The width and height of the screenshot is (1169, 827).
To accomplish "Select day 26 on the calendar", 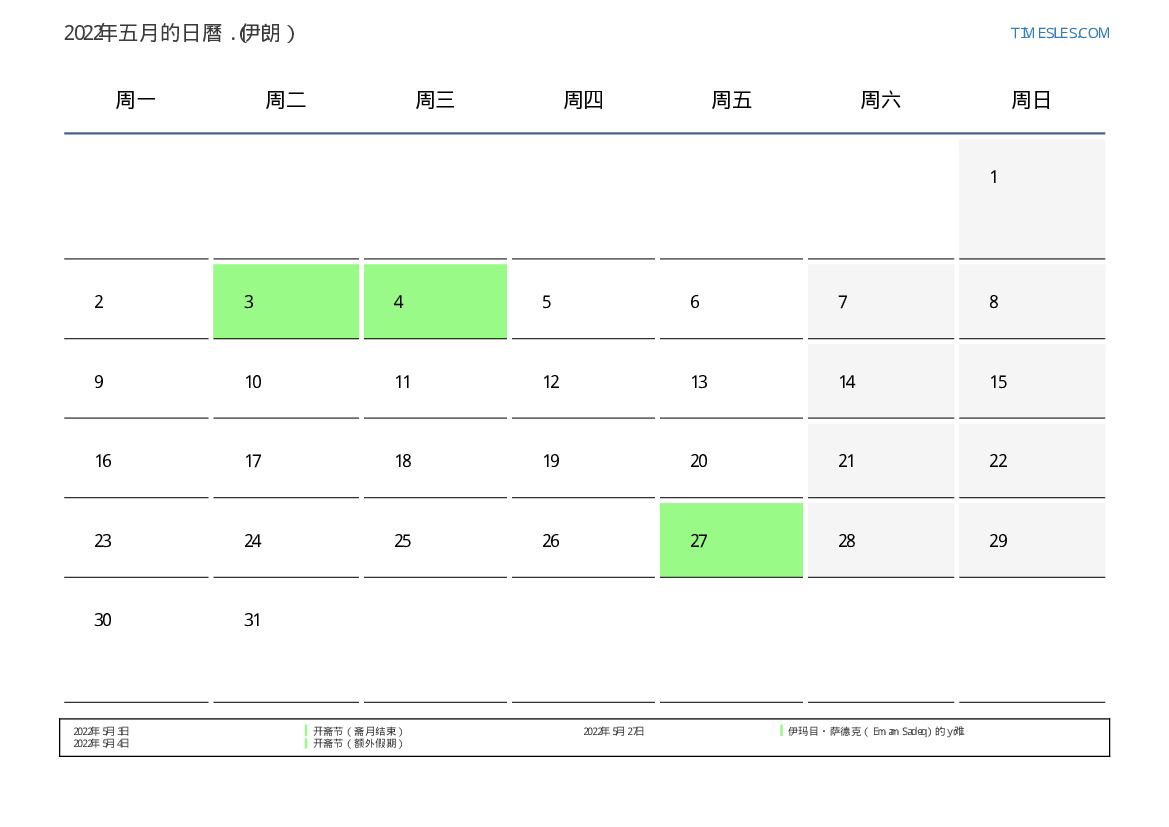I will pos(583,540).
